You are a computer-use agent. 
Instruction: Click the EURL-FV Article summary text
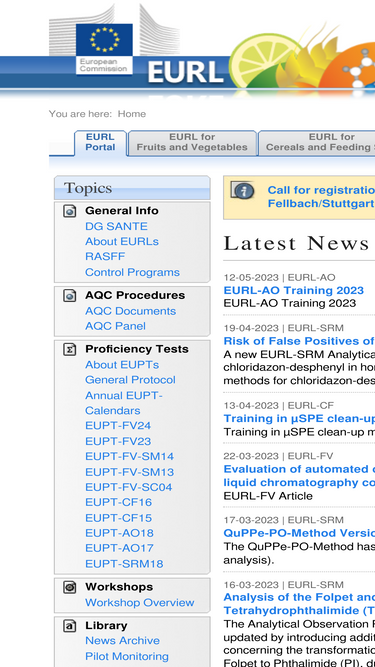[x=268, y=496]
